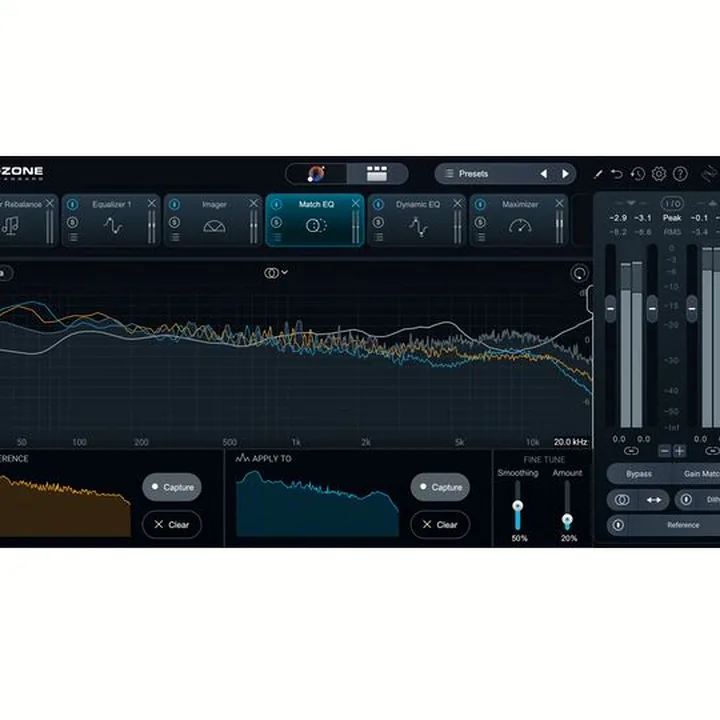
Task: Select the Maximizer module
Action: coord(519,220)
